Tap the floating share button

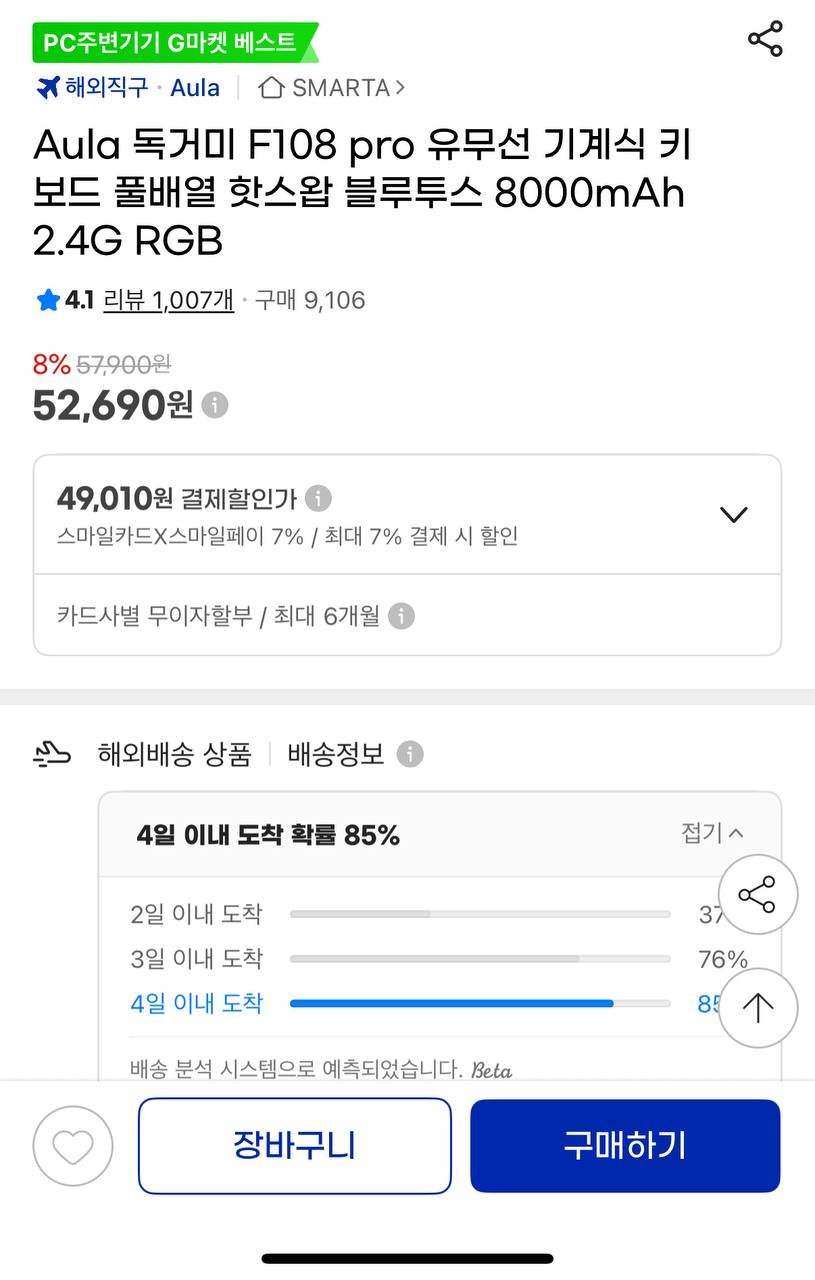(x=757, y=894)
